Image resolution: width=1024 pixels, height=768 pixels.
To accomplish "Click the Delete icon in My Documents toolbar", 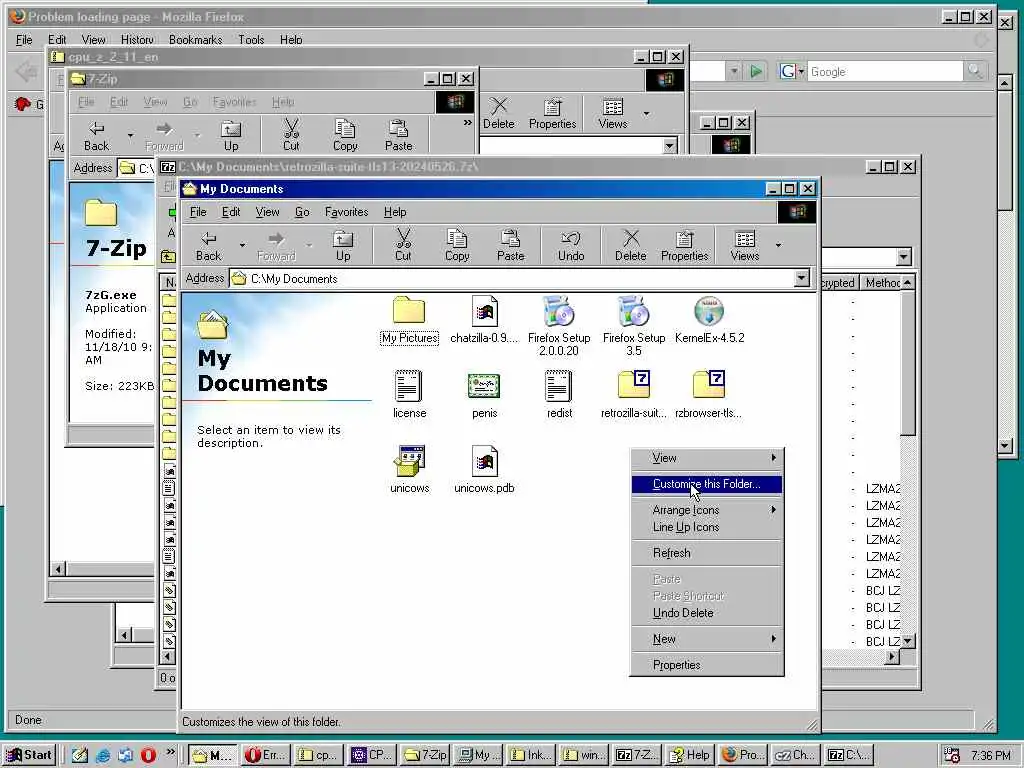I will (x=630, y=246).
